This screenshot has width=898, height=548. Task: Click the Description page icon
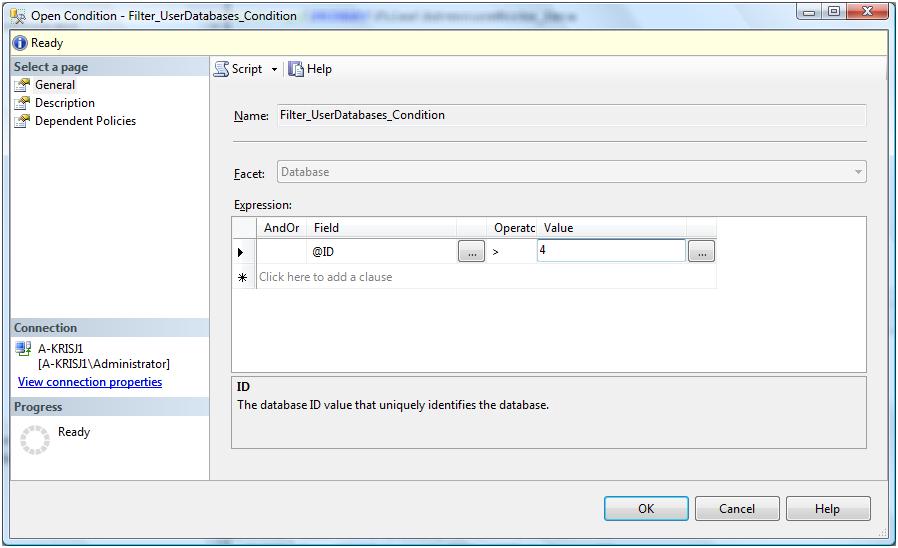pyautogui.click(x=22, y=103)
